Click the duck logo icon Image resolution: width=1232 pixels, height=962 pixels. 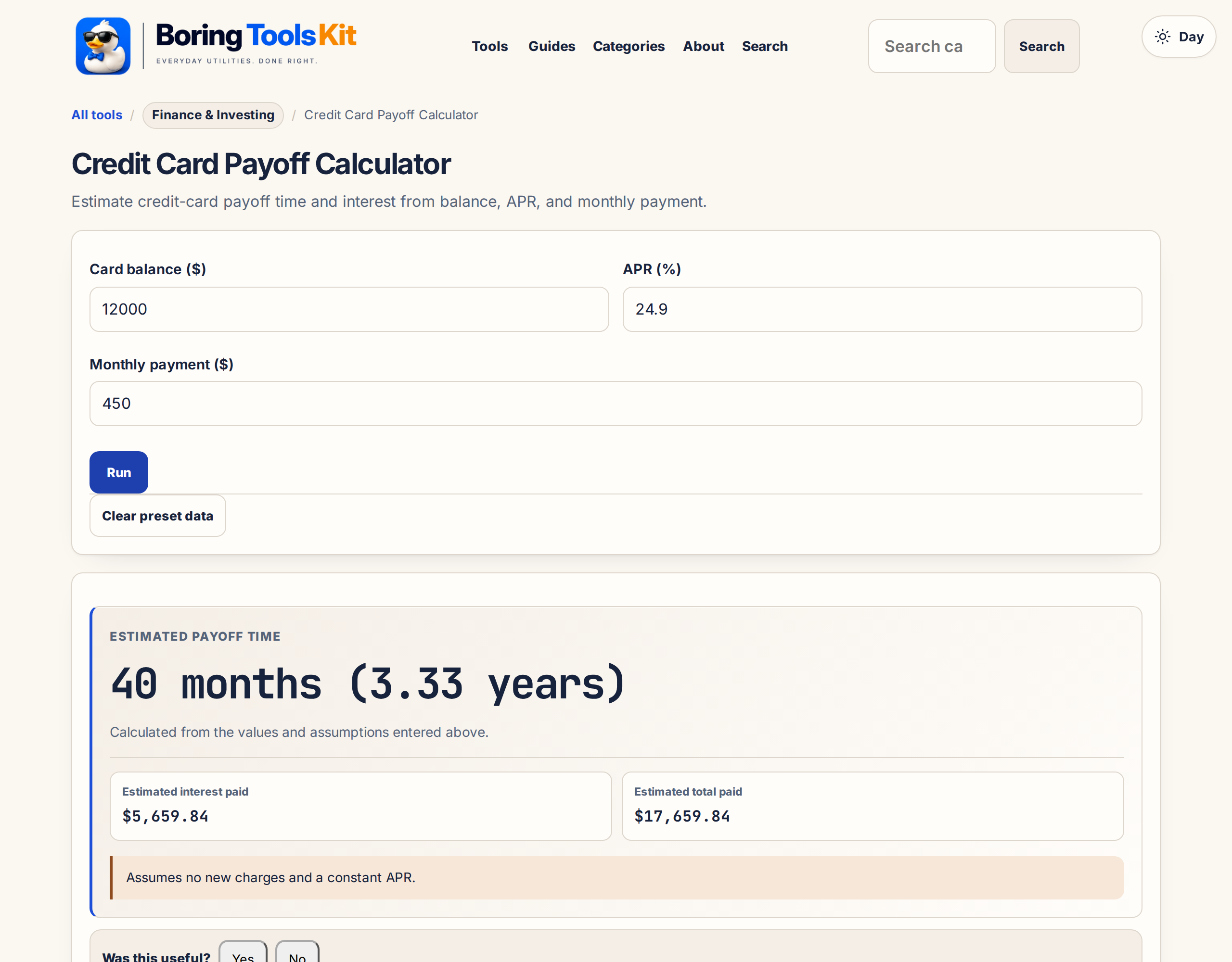pyautogui.click(x=103, y=46)
